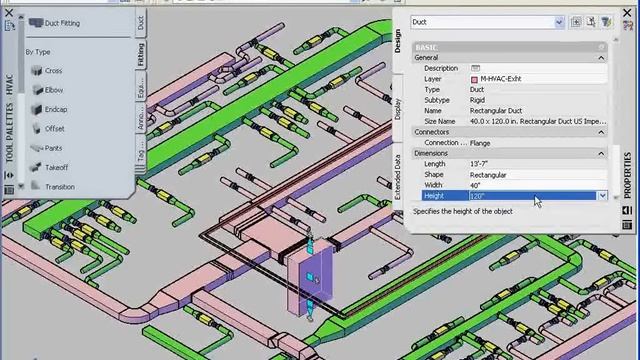Select the Offset fitting tool
Screen dimensions: 640x360
click(48, 129)
